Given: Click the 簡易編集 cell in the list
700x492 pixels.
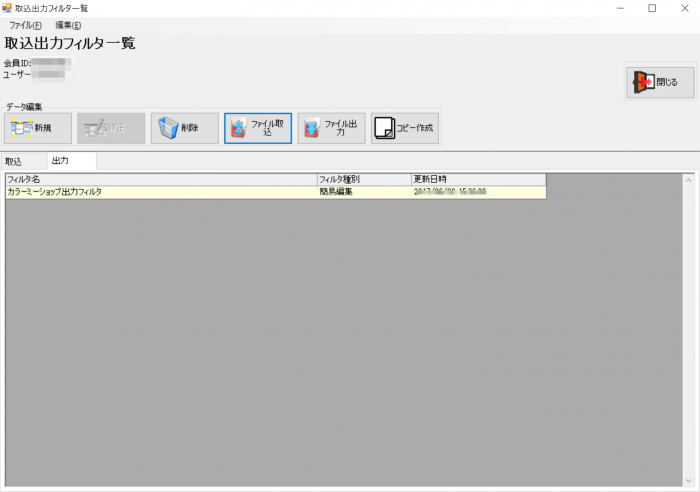Looking at the screenshot, I should [363, 191].
